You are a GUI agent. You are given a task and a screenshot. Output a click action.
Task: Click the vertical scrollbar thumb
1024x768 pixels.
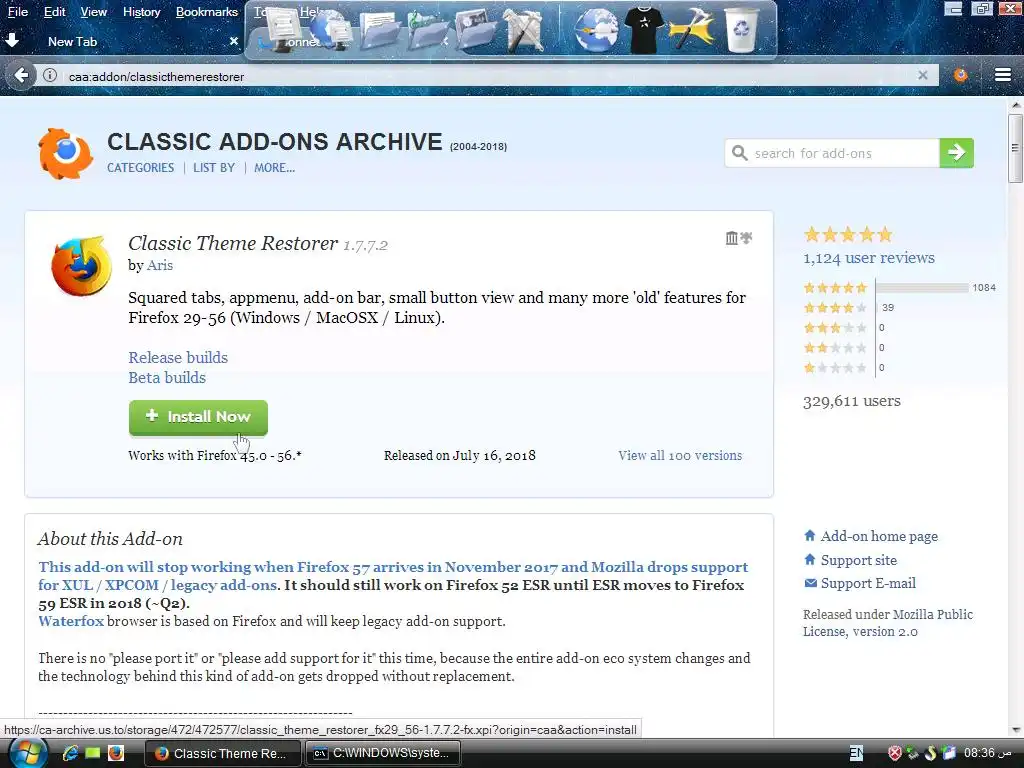point(1015,148)
